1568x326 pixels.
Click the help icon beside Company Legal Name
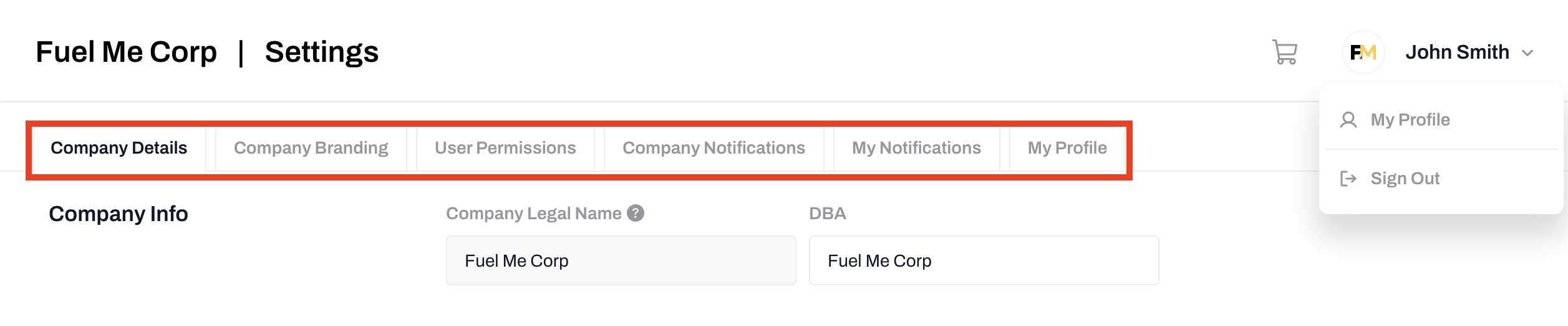636,214
